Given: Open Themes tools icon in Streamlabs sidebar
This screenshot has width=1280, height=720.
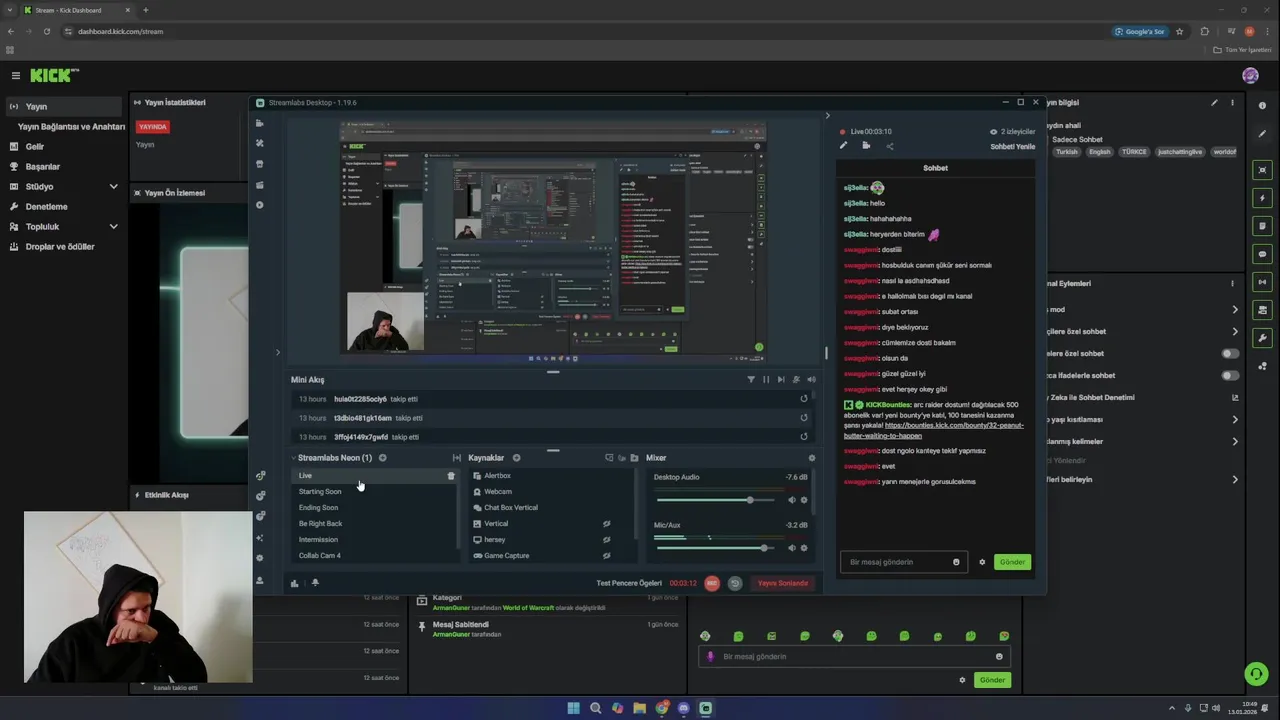Looking at the screenshot, I should coord(260,143).
